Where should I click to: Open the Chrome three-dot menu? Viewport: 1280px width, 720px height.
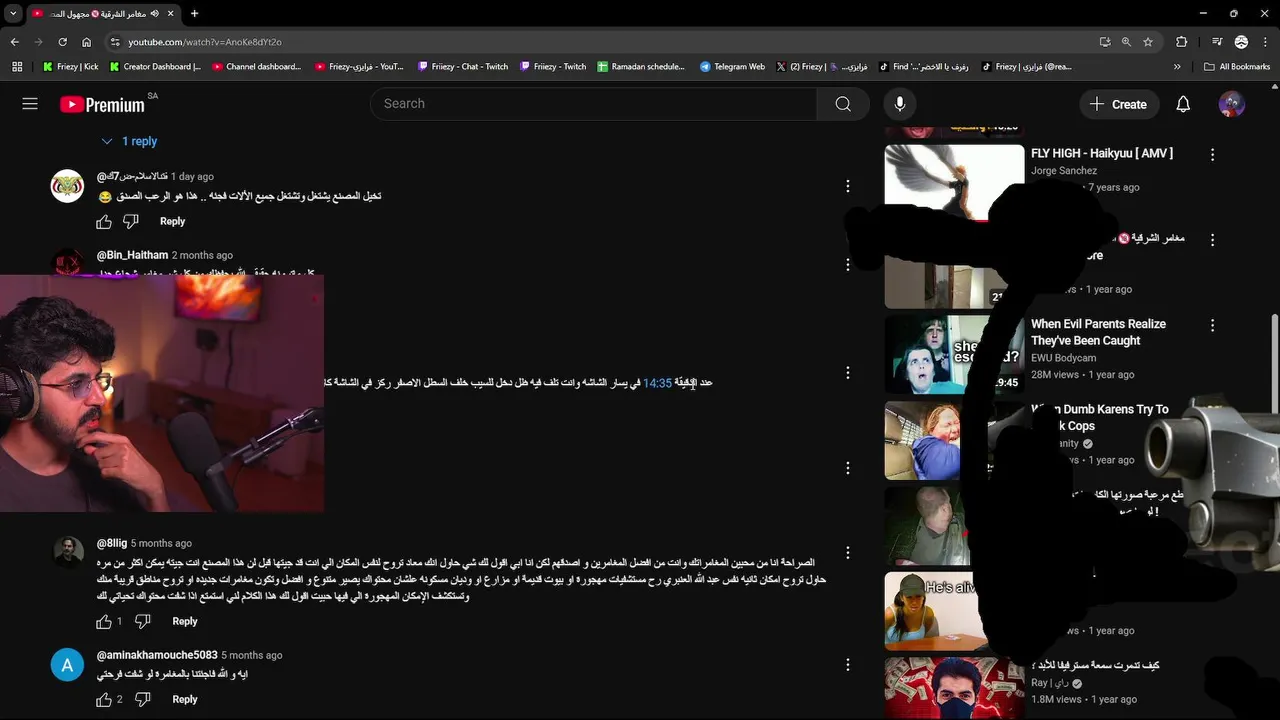pyautogui.click(x=1265, y=42)
